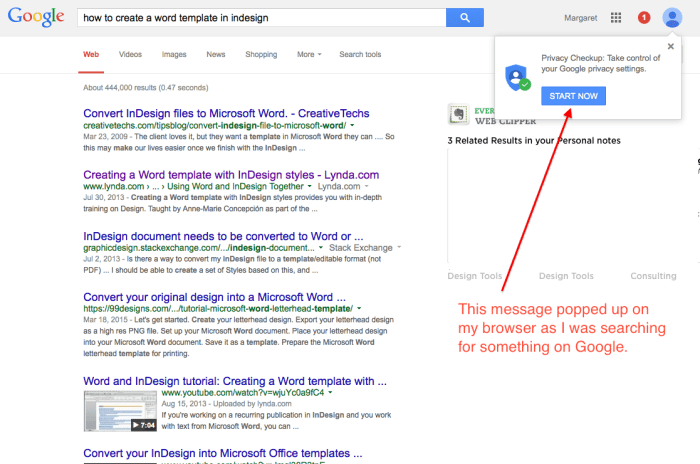Open dropdown arrow beside 99designs.com URL

(358, 309)
